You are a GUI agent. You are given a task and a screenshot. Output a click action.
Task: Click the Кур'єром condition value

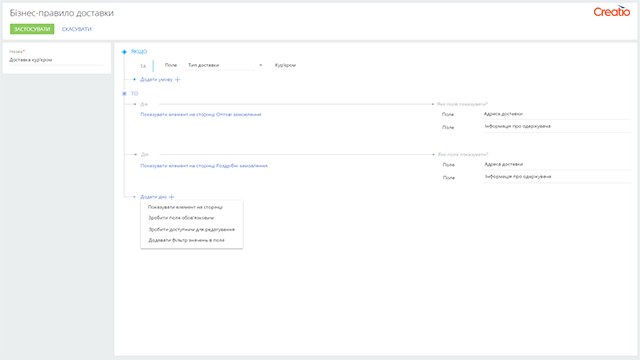pyautogui.click(x=285, y=65)
